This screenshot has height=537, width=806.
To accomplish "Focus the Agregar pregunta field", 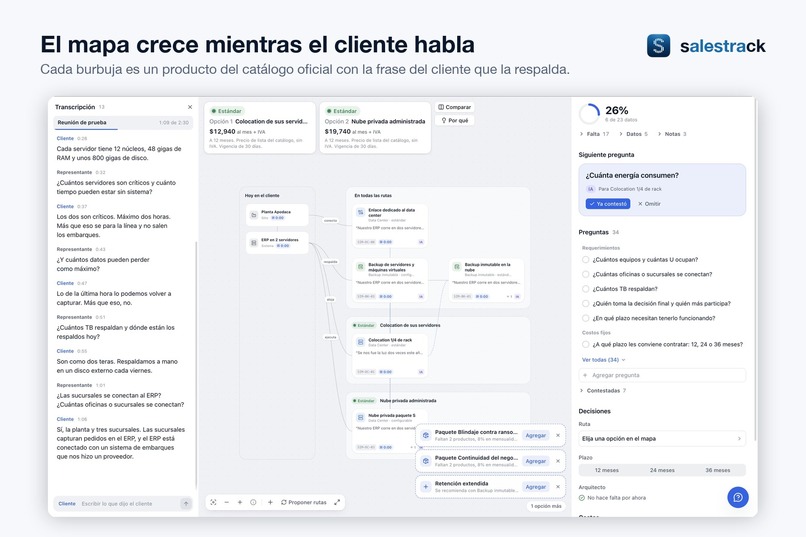I will 662,375.
